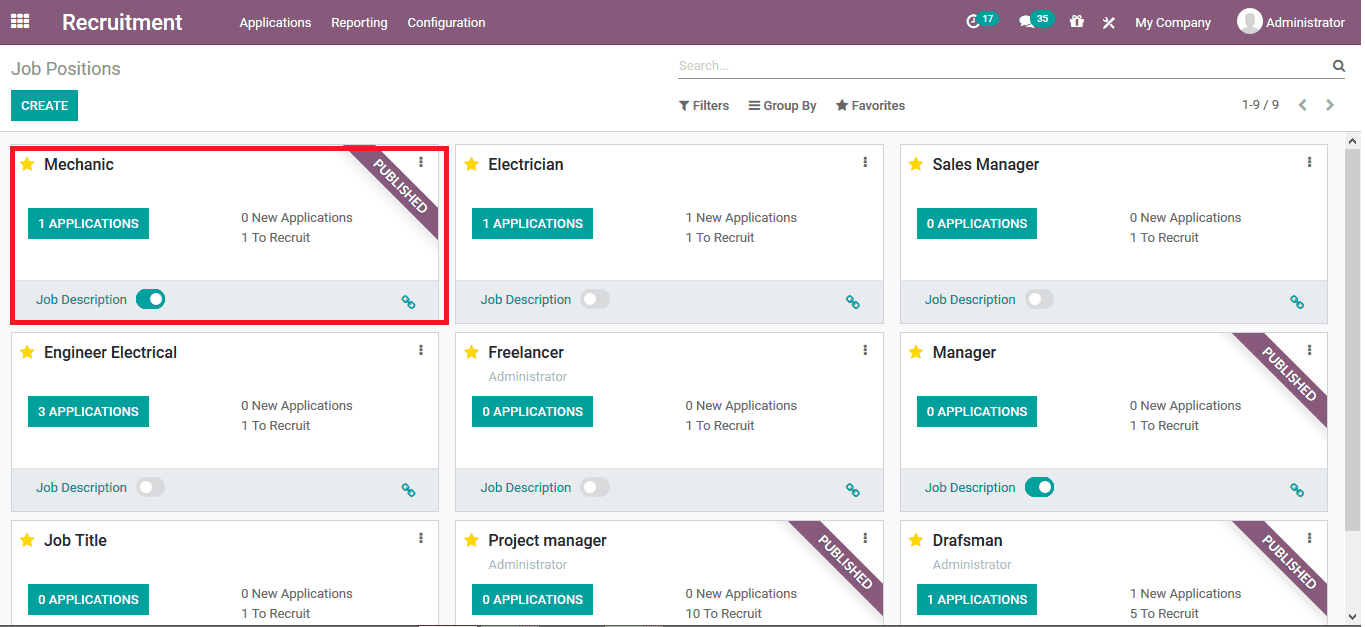This screenshot has width=1365, height=627.
Task: Open the Reporting menu
Action: point(359,22)
